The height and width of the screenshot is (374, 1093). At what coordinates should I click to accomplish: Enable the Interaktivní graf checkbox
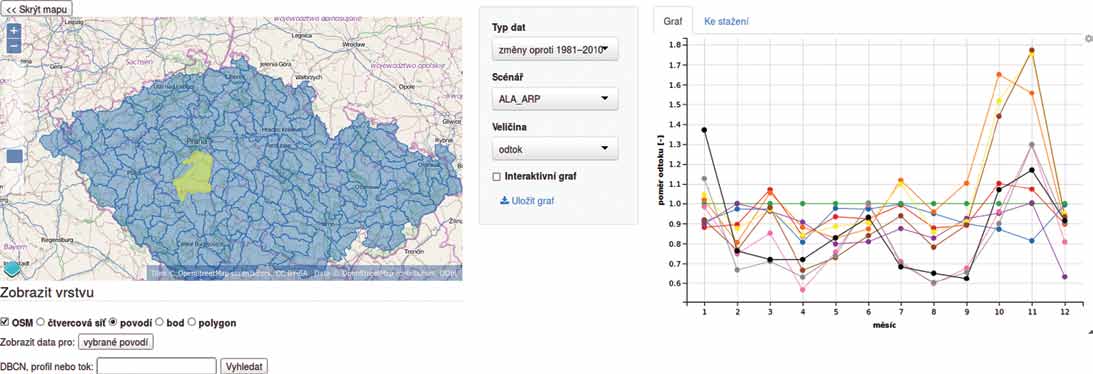(496, 177)
